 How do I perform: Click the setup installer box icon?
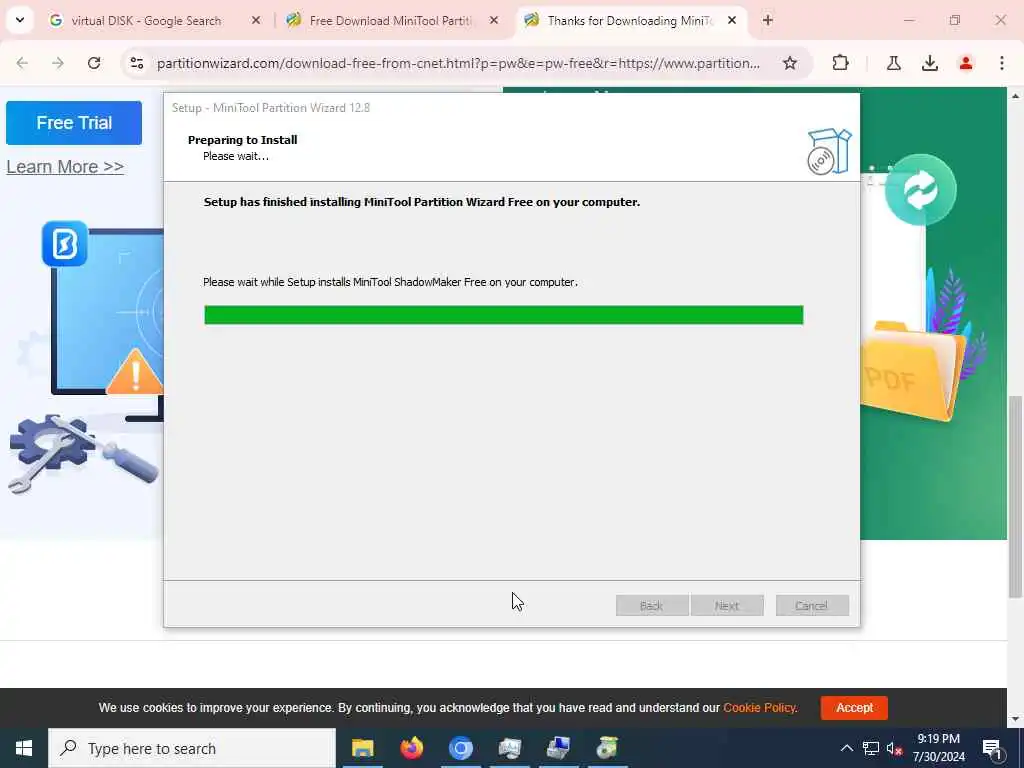coord(829,152)
